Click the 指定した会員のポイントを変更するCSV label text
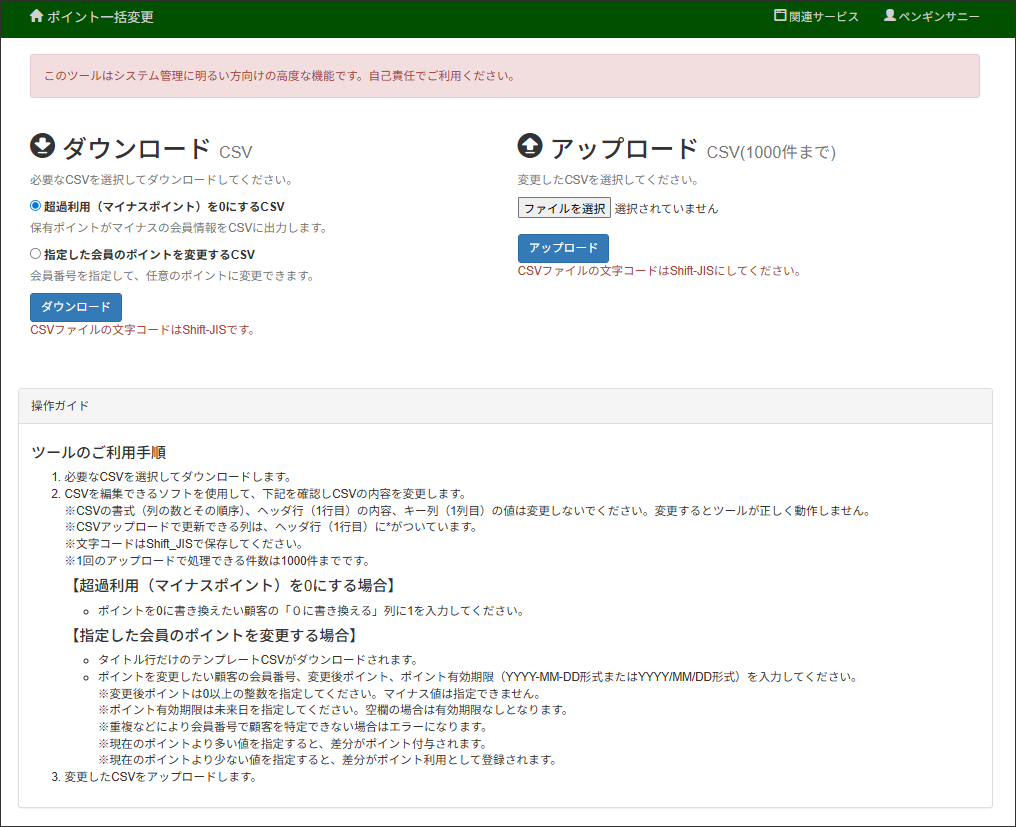 point(149,255)
